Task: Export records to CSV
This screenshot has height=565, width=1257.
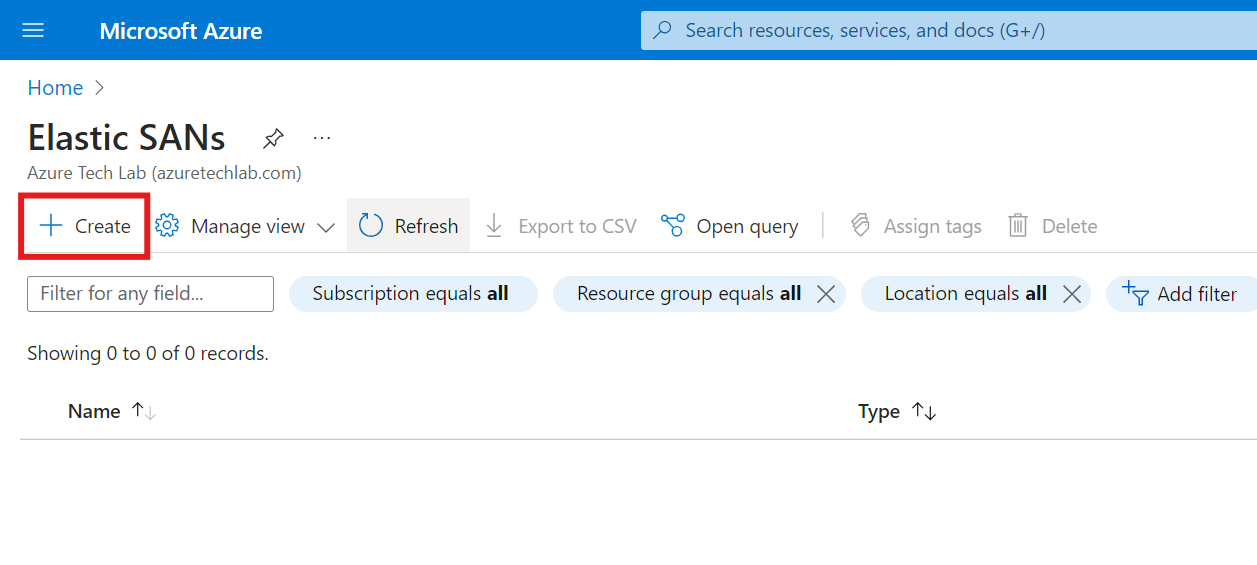Action: click(x=560, y=226)
